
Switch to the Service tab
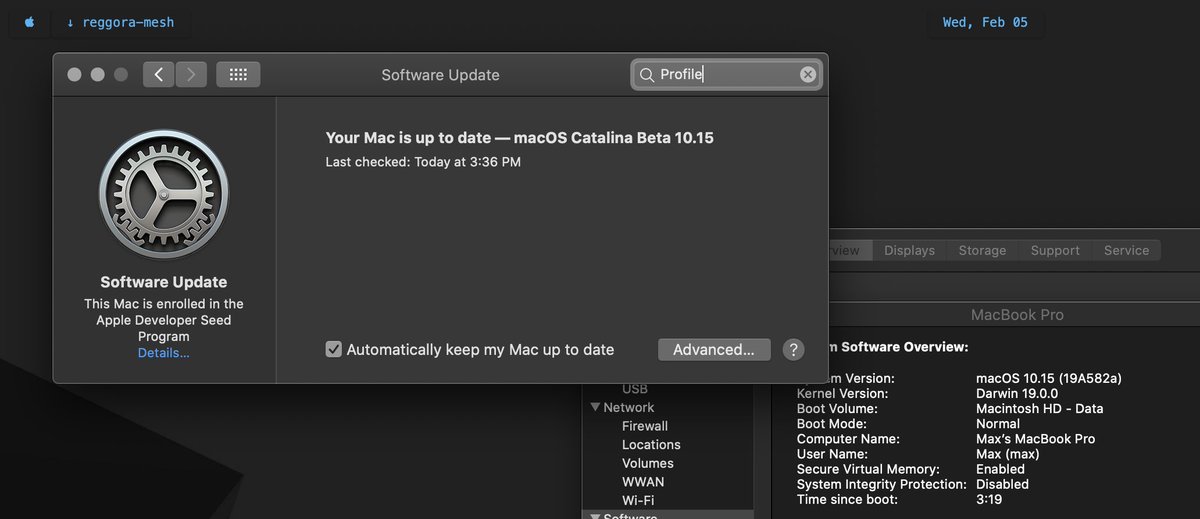[1126, 250]
